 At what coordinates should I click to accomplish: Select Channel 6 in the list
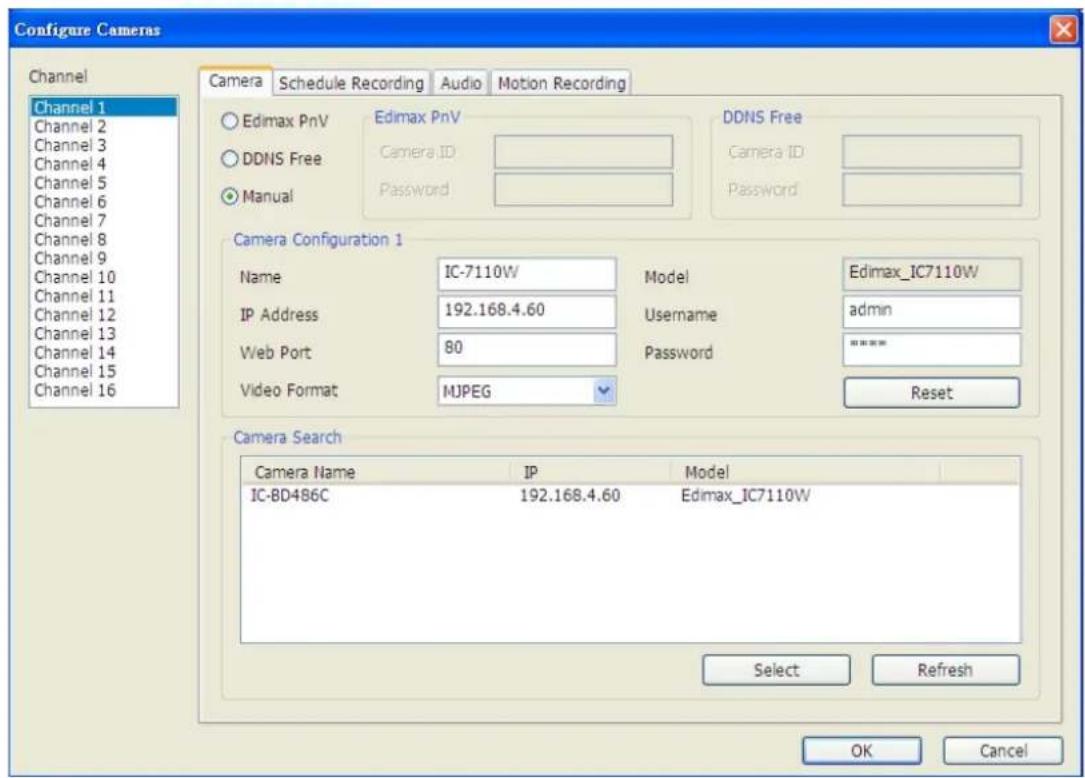pos(104,201)
